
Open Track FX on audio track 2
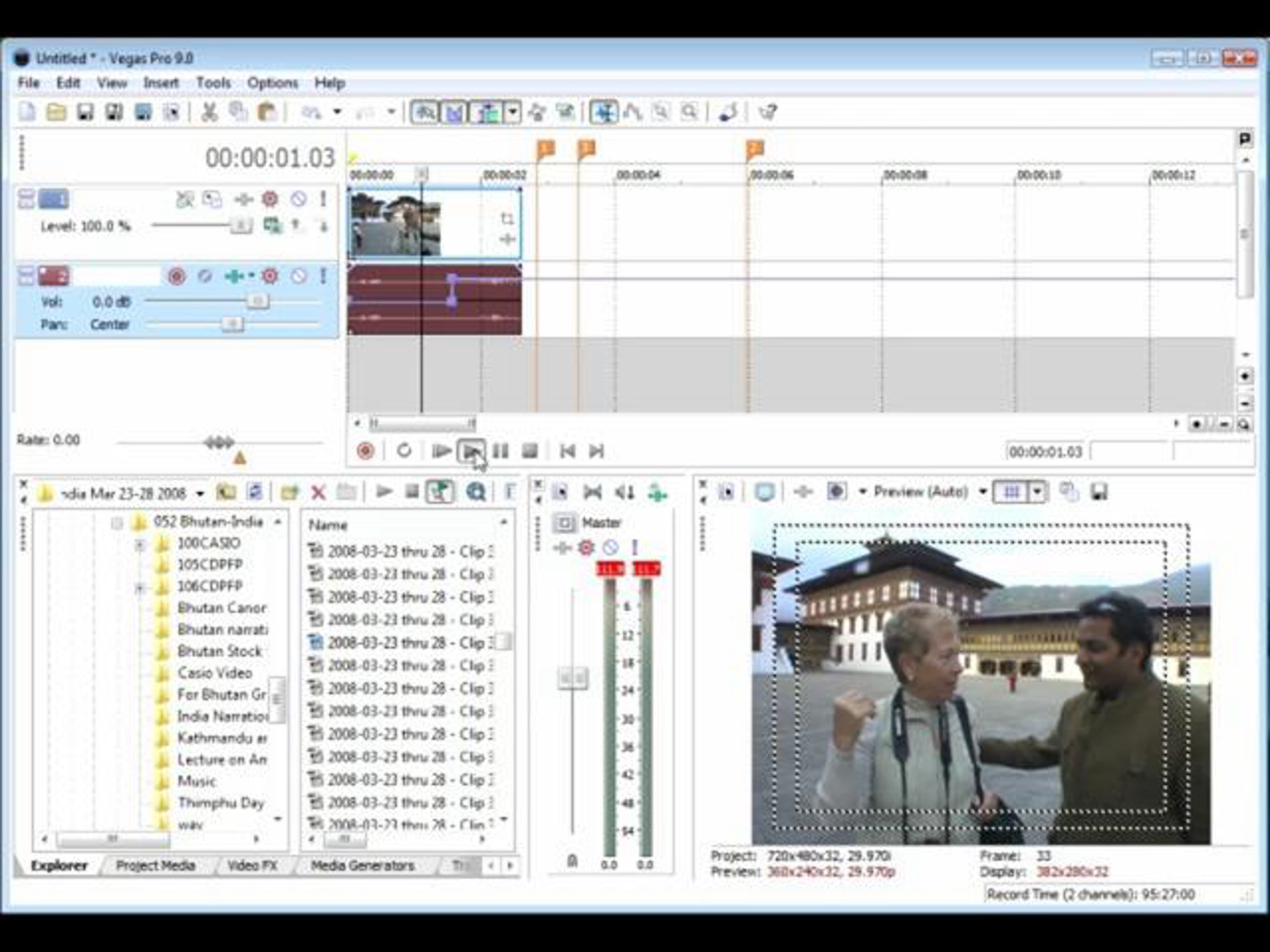[235, 276]
